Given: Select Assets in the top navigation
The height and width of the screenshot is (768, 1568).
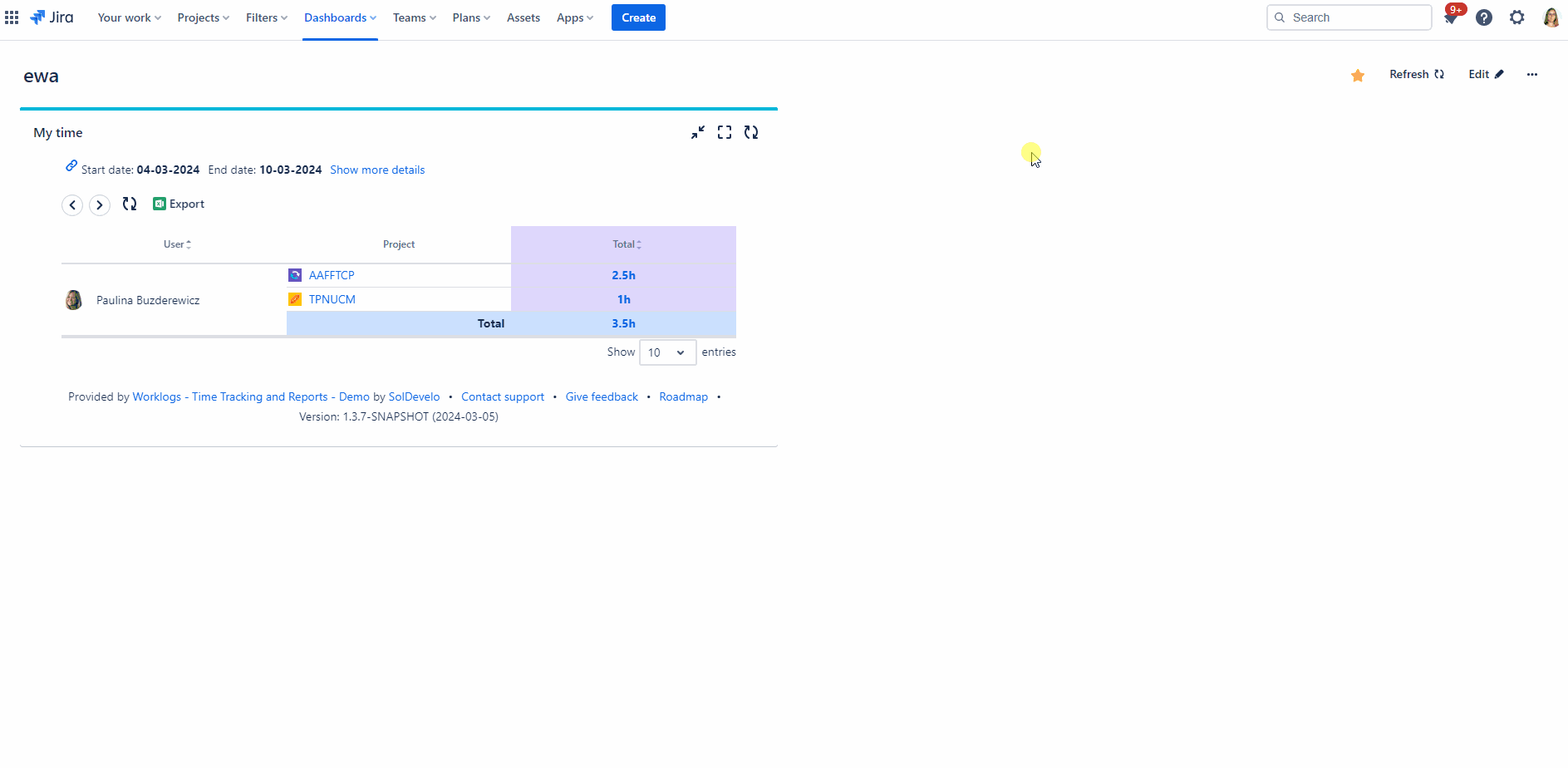Looking at the screenshot, I should click(x=523, y=17).
